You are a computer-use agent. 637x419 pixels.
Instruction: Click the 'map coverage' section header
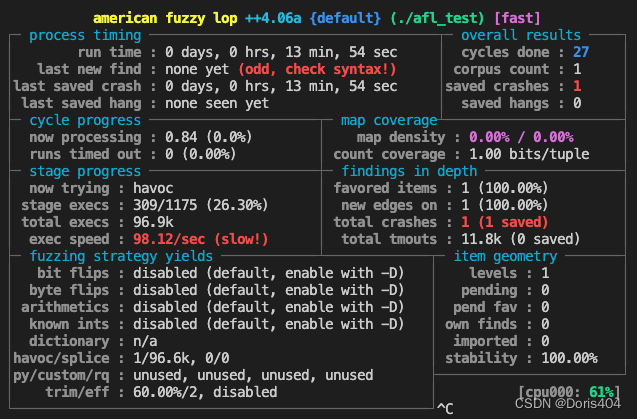(x=389, y=121)
